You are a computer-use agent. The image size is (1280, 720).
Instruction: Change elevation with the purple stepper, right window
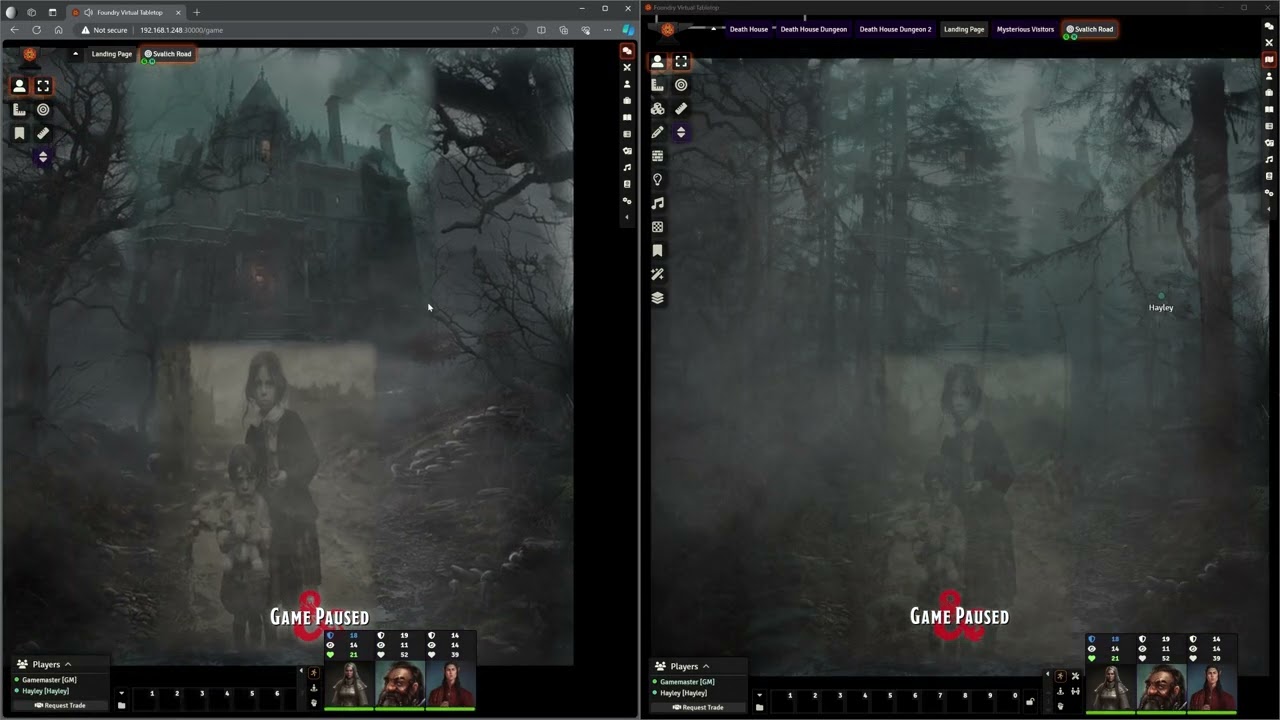tap(681, 132)
